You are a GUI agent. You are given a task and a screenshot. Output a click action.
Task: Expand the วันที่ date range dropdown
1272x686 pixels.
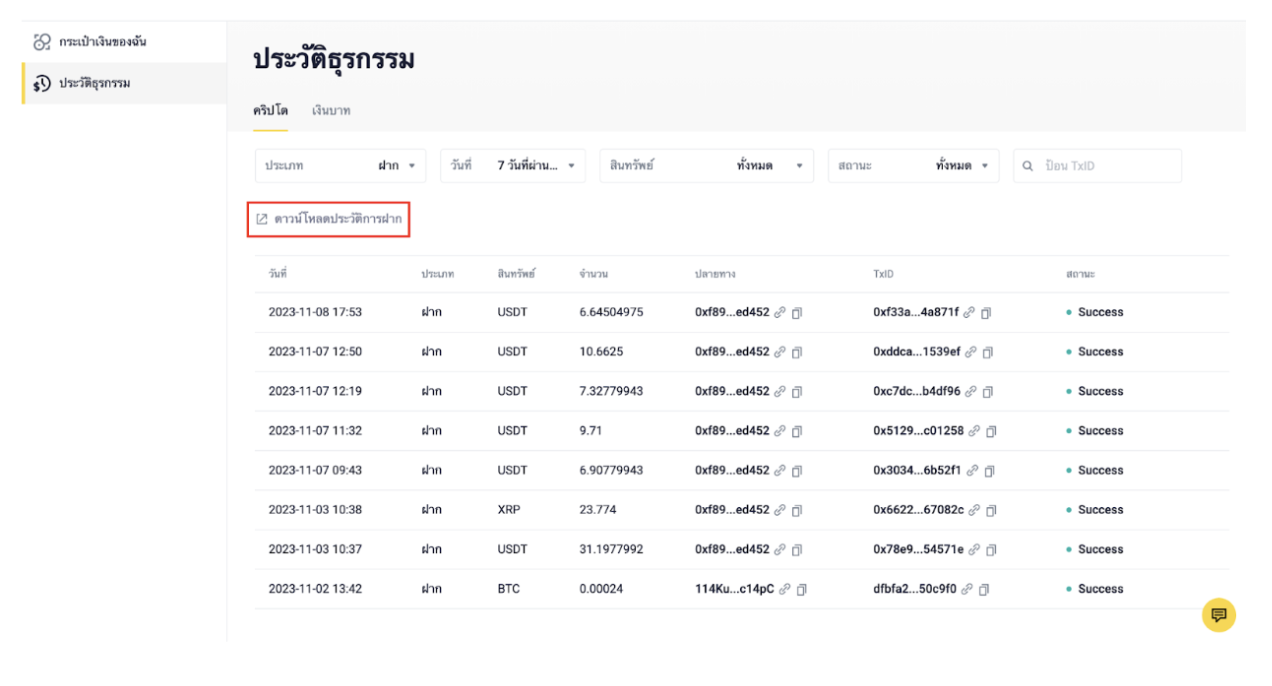[513, 166]
